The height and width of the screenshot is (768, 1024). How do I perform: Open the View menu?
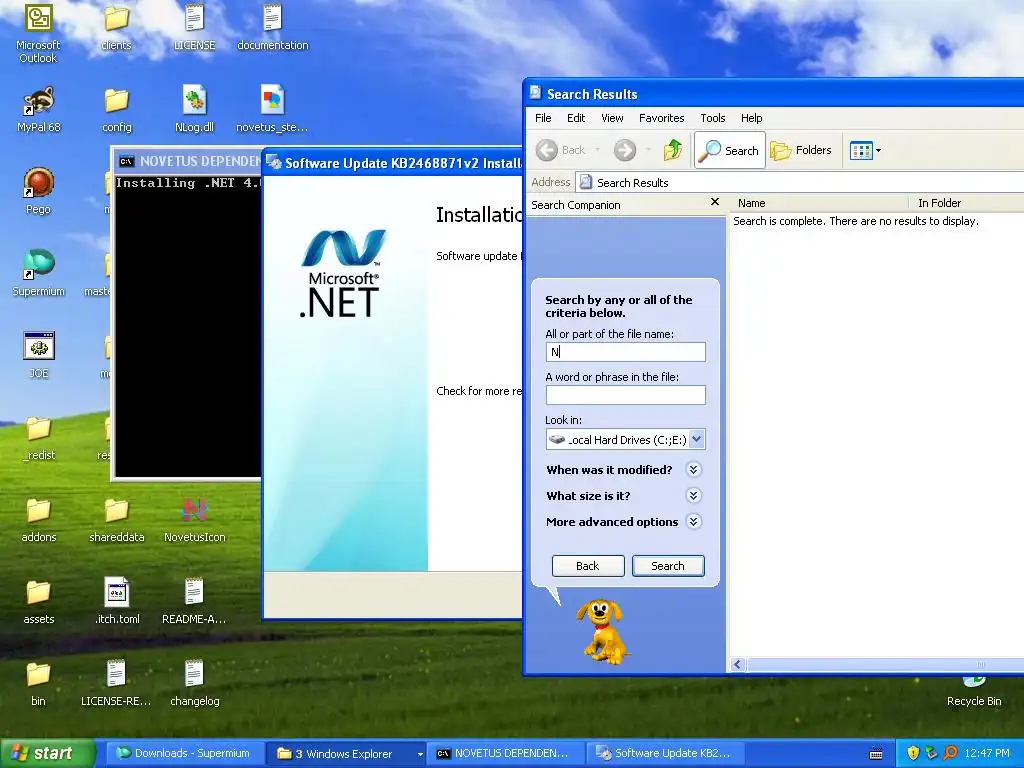pyautogui.click(x=612, y=118)
